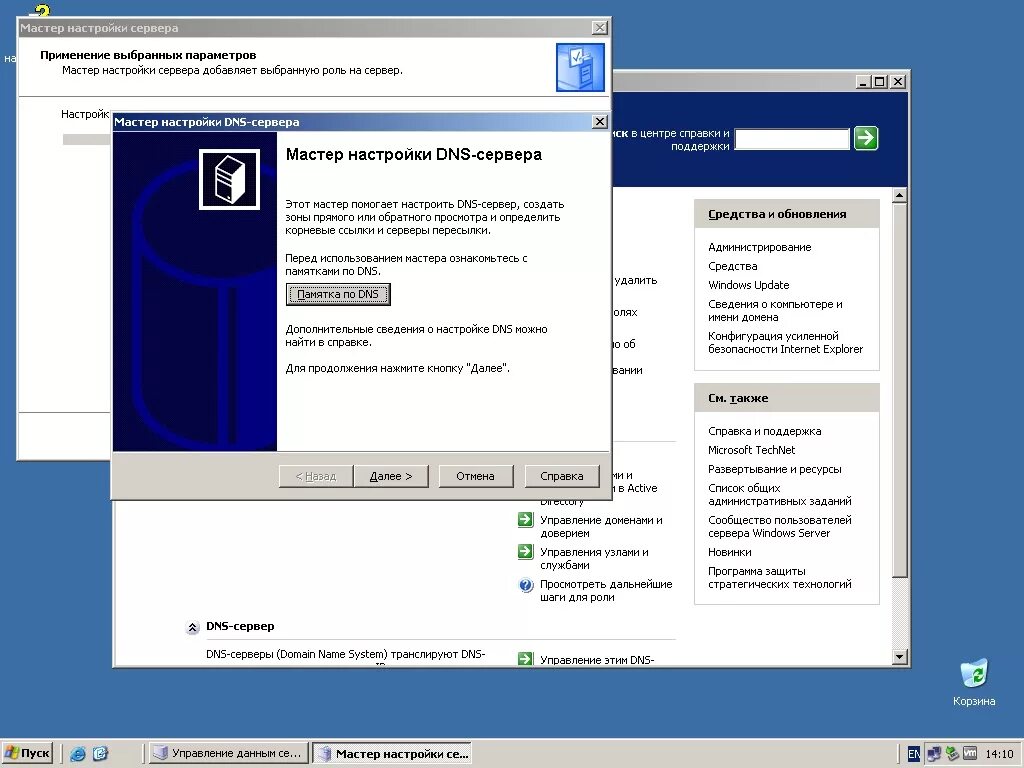
Task: Open Развертывание и ресурсы link
Action: click(x=775, y=469)
